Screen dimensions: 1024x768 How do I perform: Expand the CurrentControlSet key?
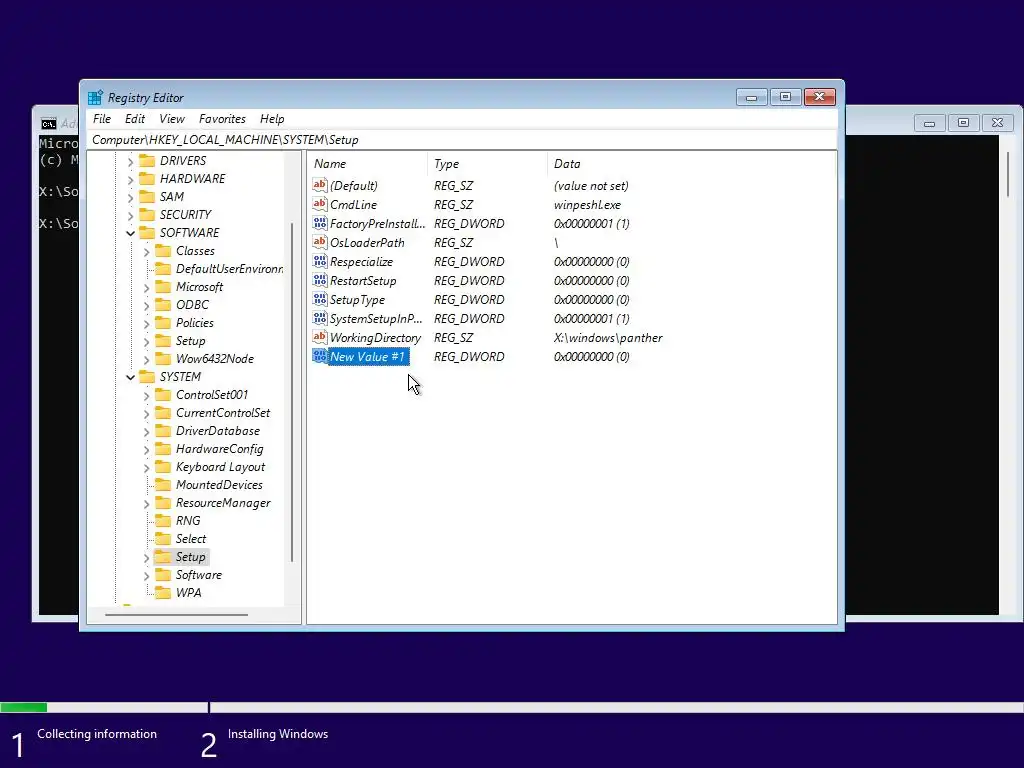146,413
